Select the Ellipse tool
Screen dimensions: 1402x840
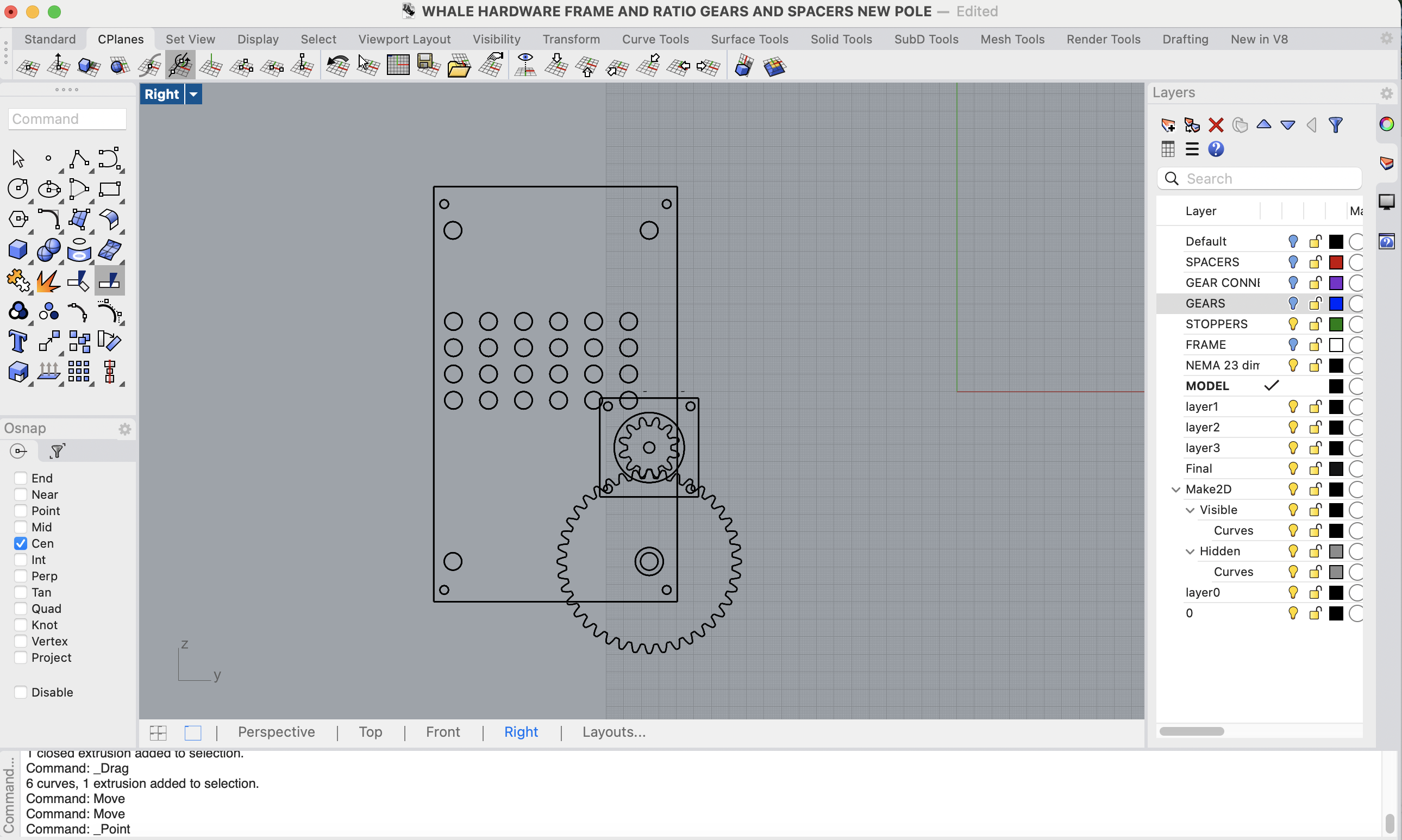pos(49,189)
